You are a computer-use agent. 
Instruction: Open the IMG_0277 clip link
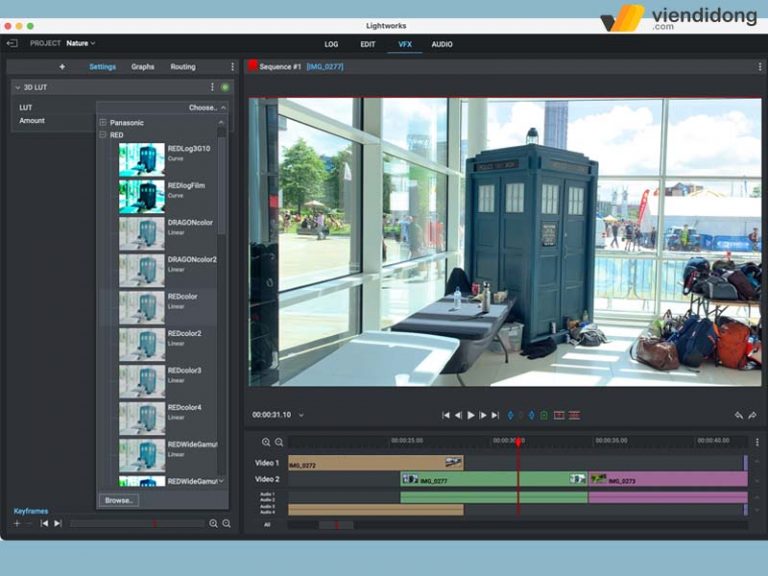pos(325,67)
